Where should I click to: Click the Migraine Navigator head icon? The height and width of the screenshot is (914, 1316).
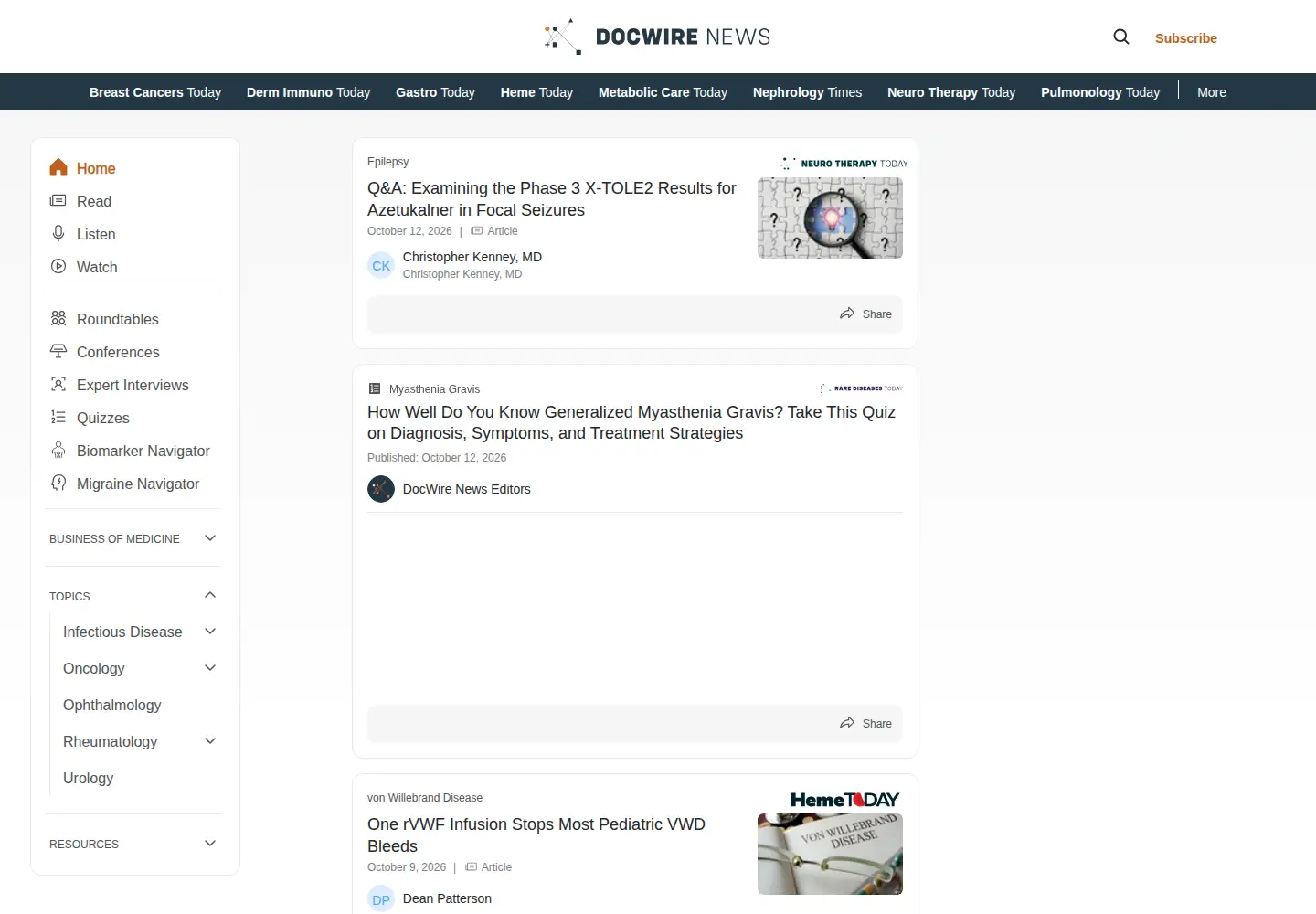tap(58, 483)
